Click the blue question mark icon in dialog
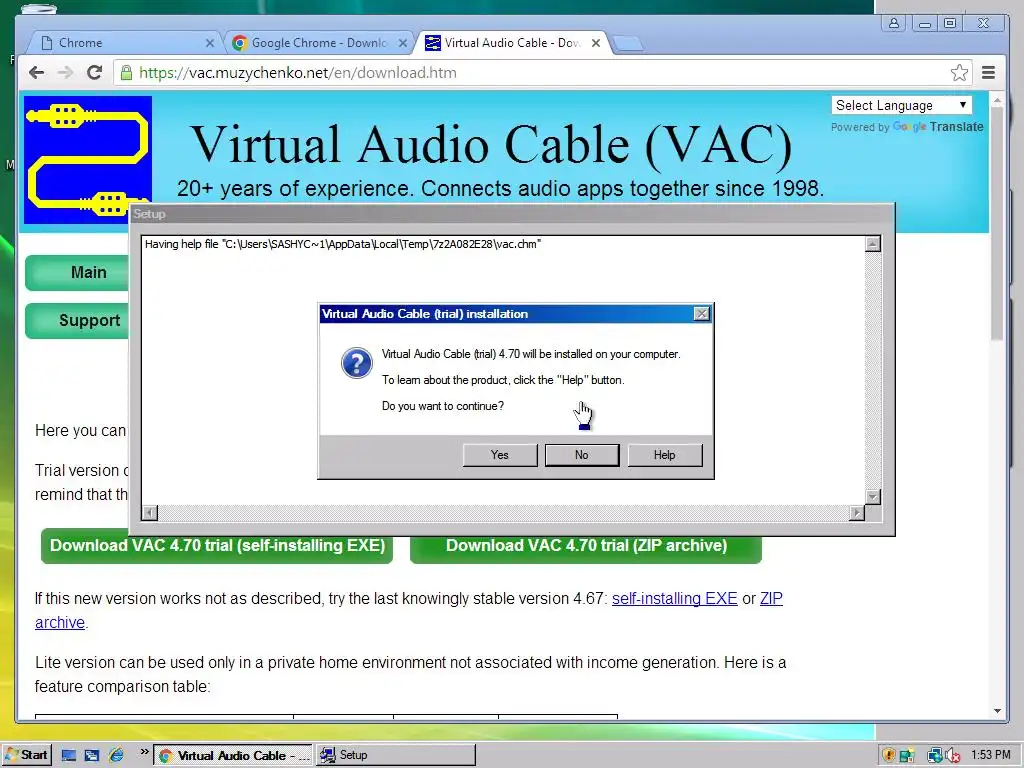 click(x=357, y=363)
